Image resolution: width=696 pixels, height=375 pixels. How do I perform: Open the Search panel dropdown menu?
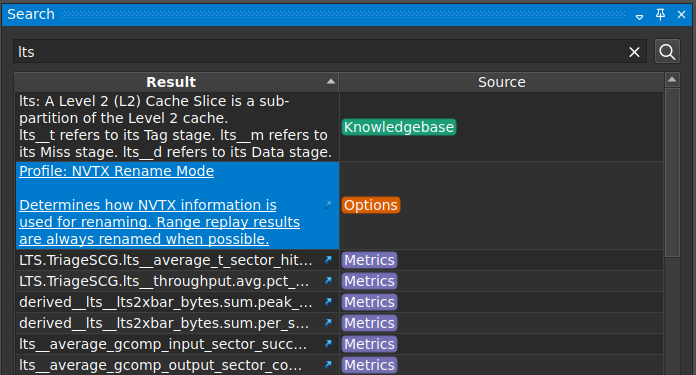[640, 16]
